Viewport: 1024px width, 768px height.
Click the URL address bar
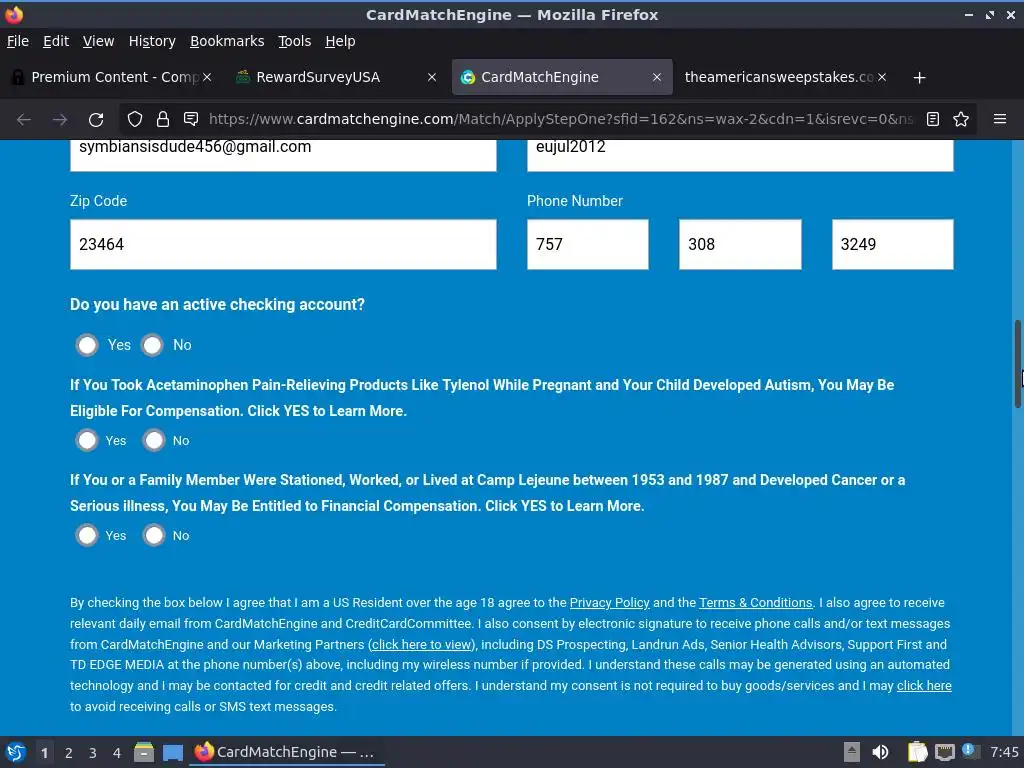click(x=560, y=119)
